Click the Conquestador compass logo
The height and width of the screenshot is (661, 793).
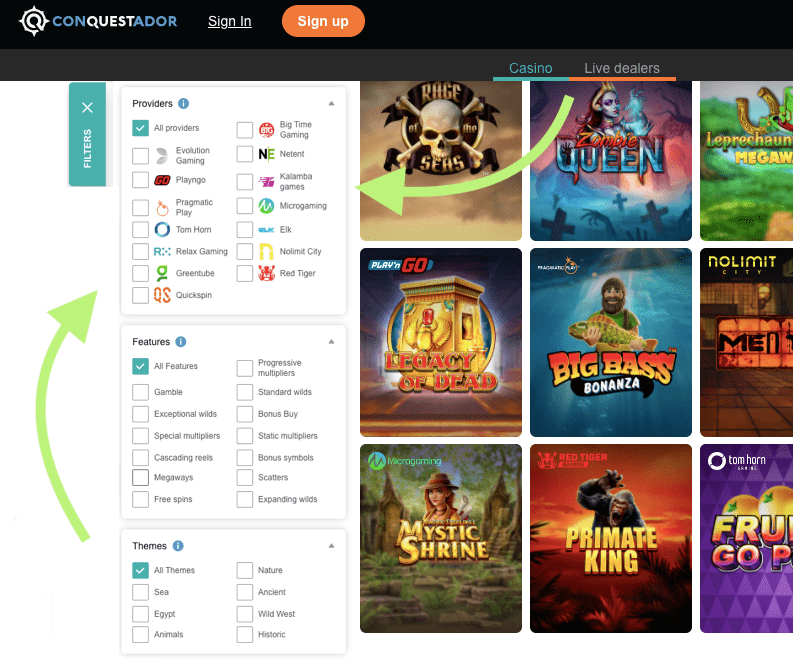(x=34, y=21)
